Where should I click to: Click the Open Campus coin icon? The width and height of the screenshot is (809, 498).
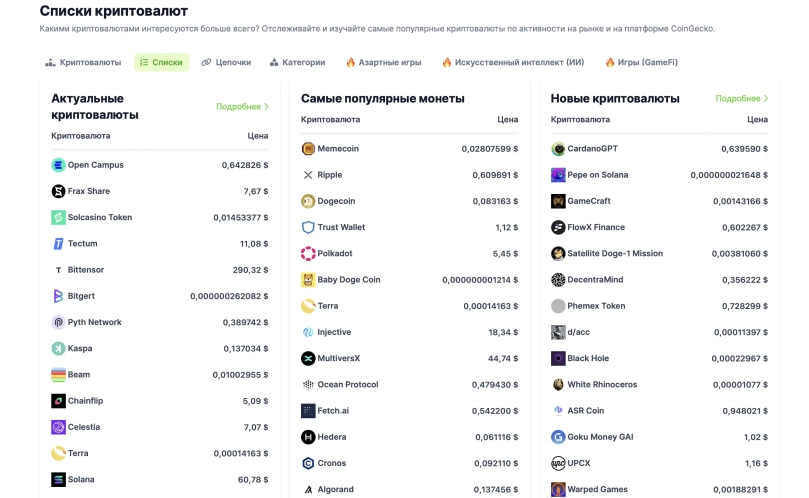[58, 165]
